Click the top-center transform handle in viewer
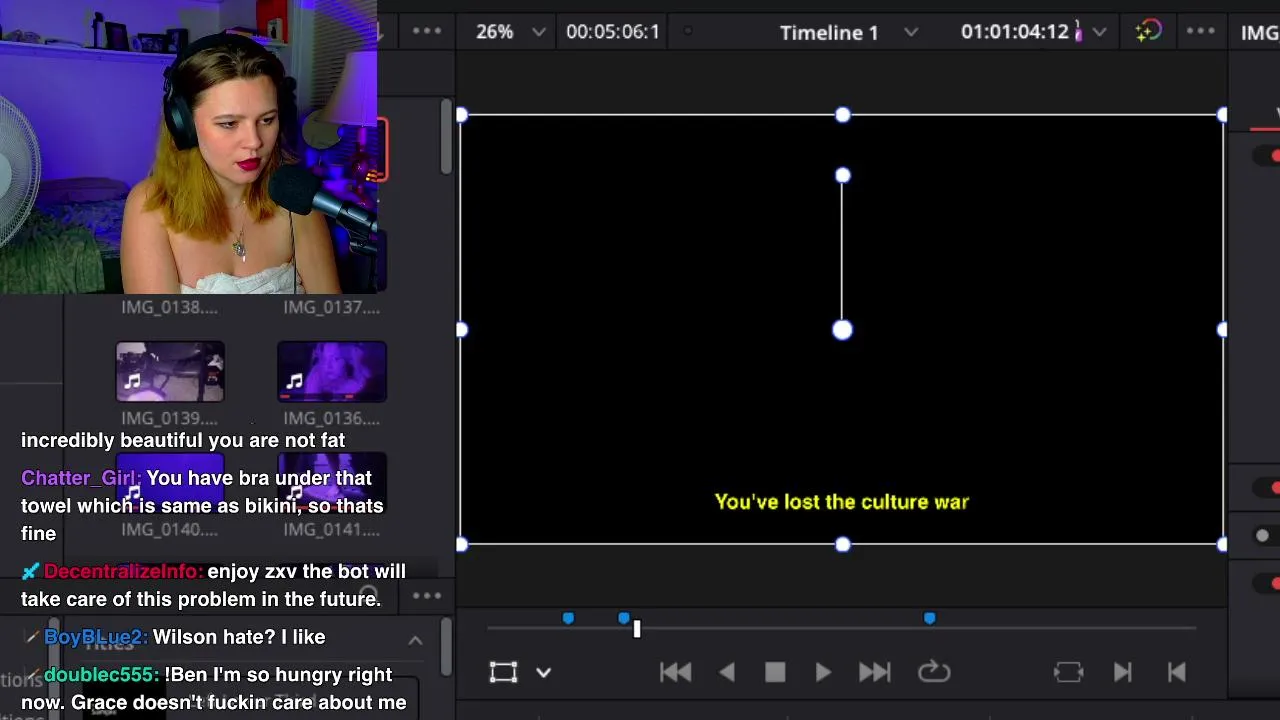The height and width of the screenshot is (720, 1280). (843, 115)
